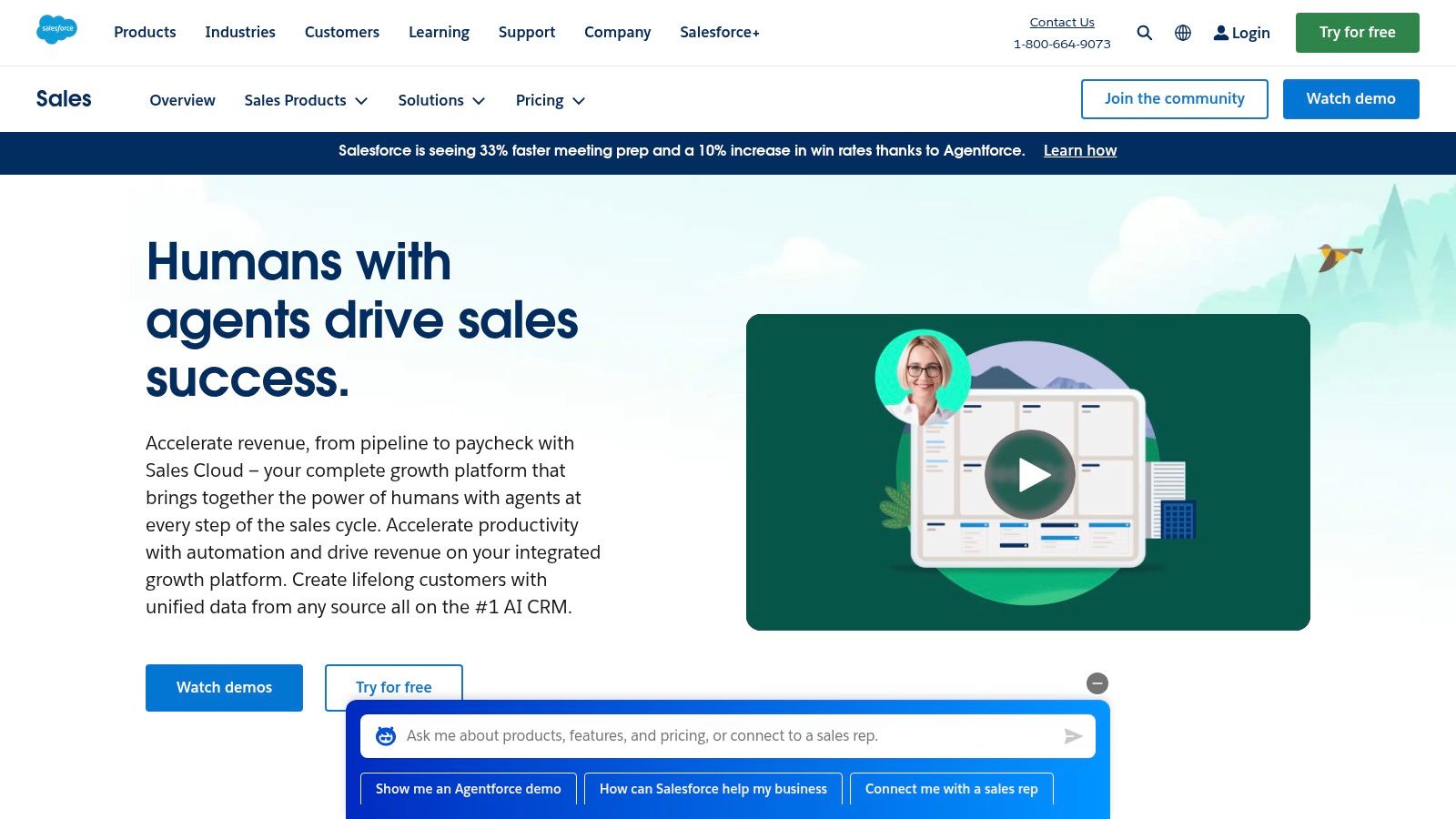The image size is (1456, 819).
Task: Expand the Solutions dropdown
Action: click(441, 100)
